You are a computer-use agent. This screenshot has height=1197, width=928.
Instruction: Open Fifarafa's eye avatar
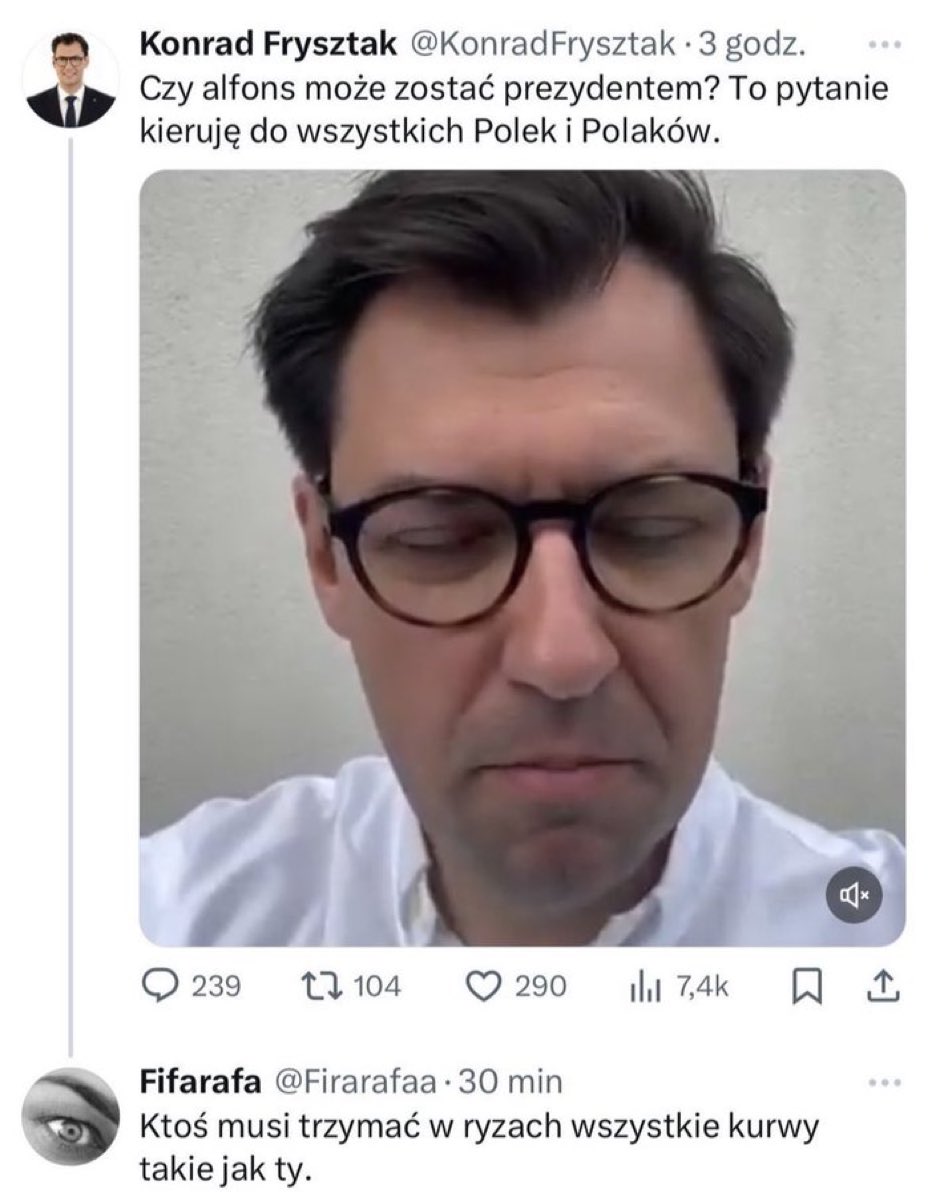pos(70,1115)
